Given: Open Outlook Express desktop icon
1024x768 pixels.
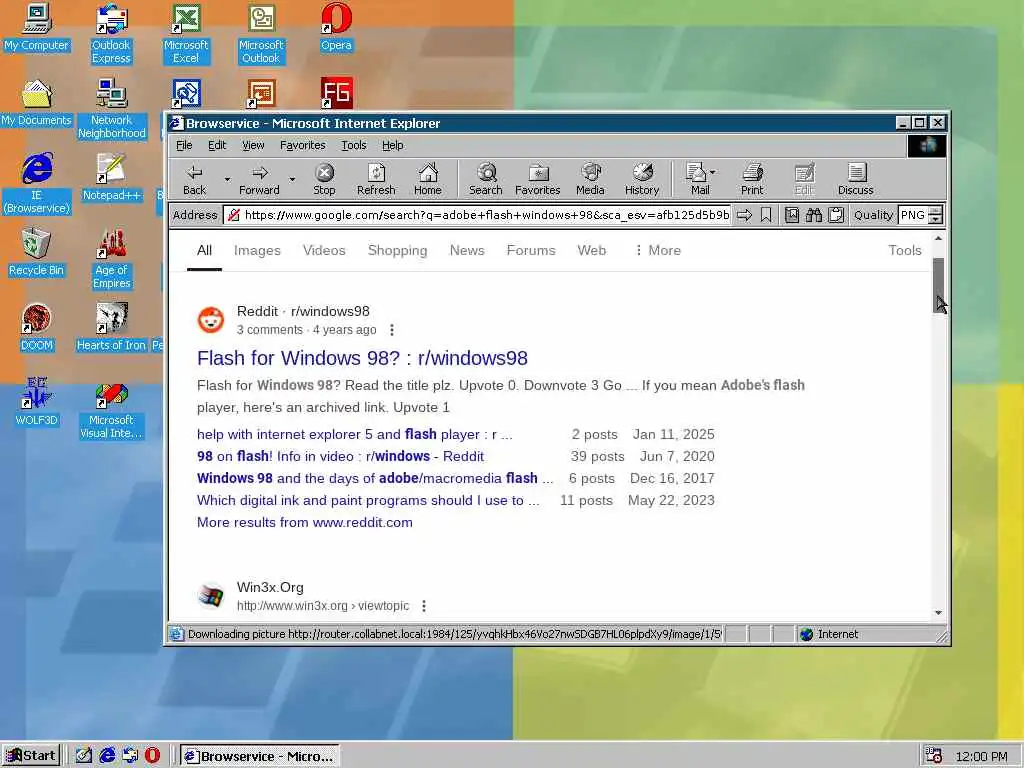Looking at the screenshot, I should click(x=112, y=34).
